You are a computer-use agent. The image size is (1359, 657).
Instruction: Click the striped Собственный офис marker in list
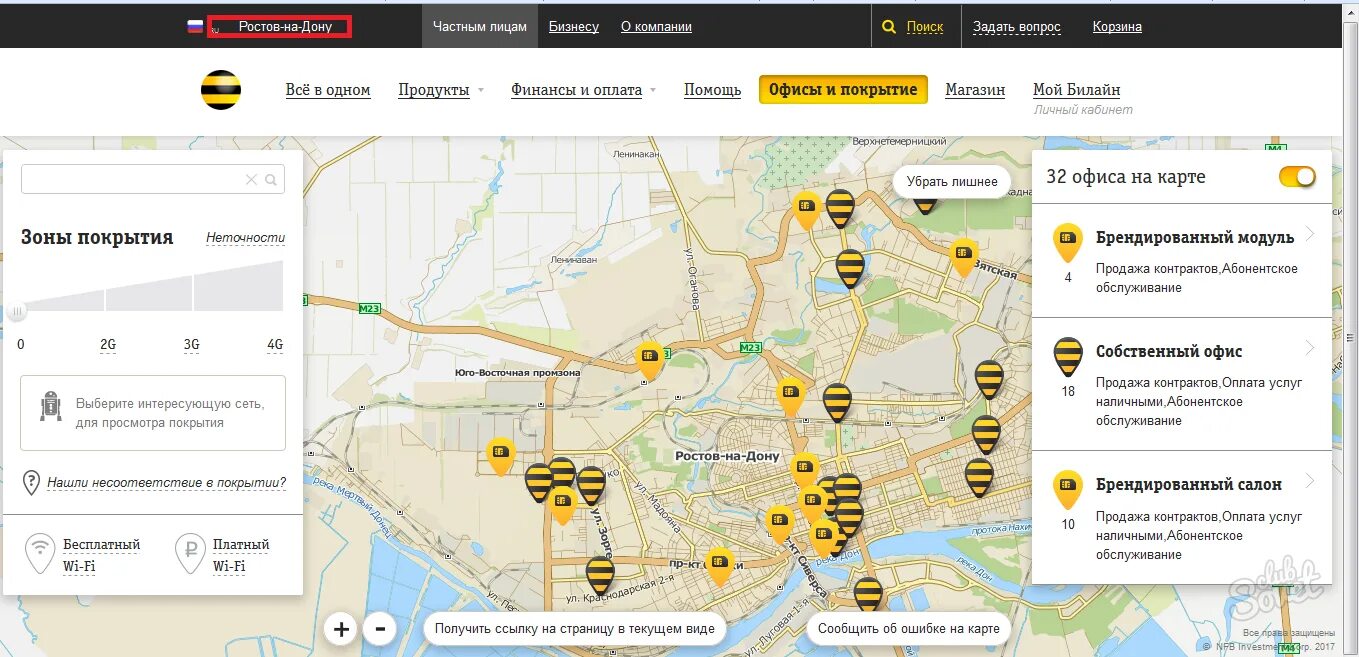tap(1068, 357)
